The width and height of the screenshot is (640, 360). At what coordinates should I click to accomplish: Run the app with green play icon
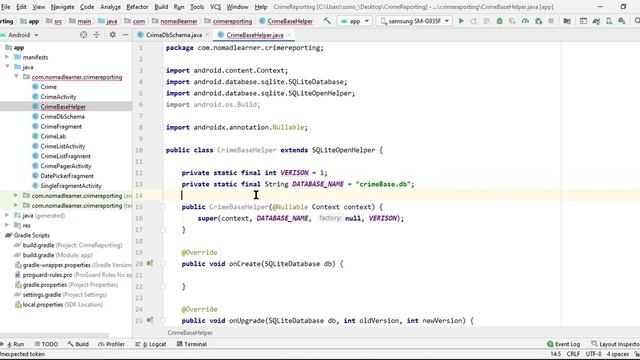coord(461,21)
